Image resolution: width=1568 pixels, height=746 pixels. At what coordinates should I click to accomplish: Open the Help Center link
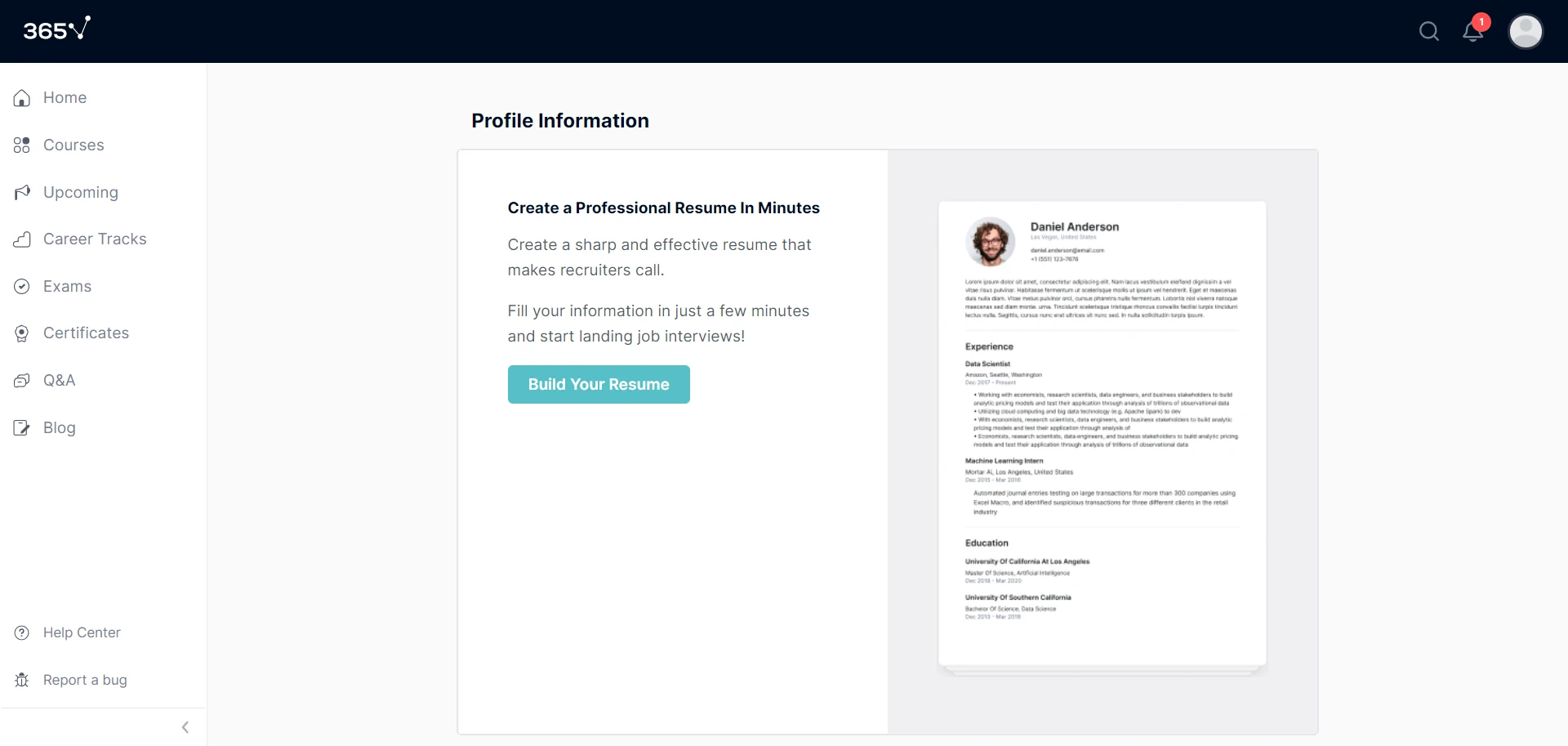tap(82, 632)
